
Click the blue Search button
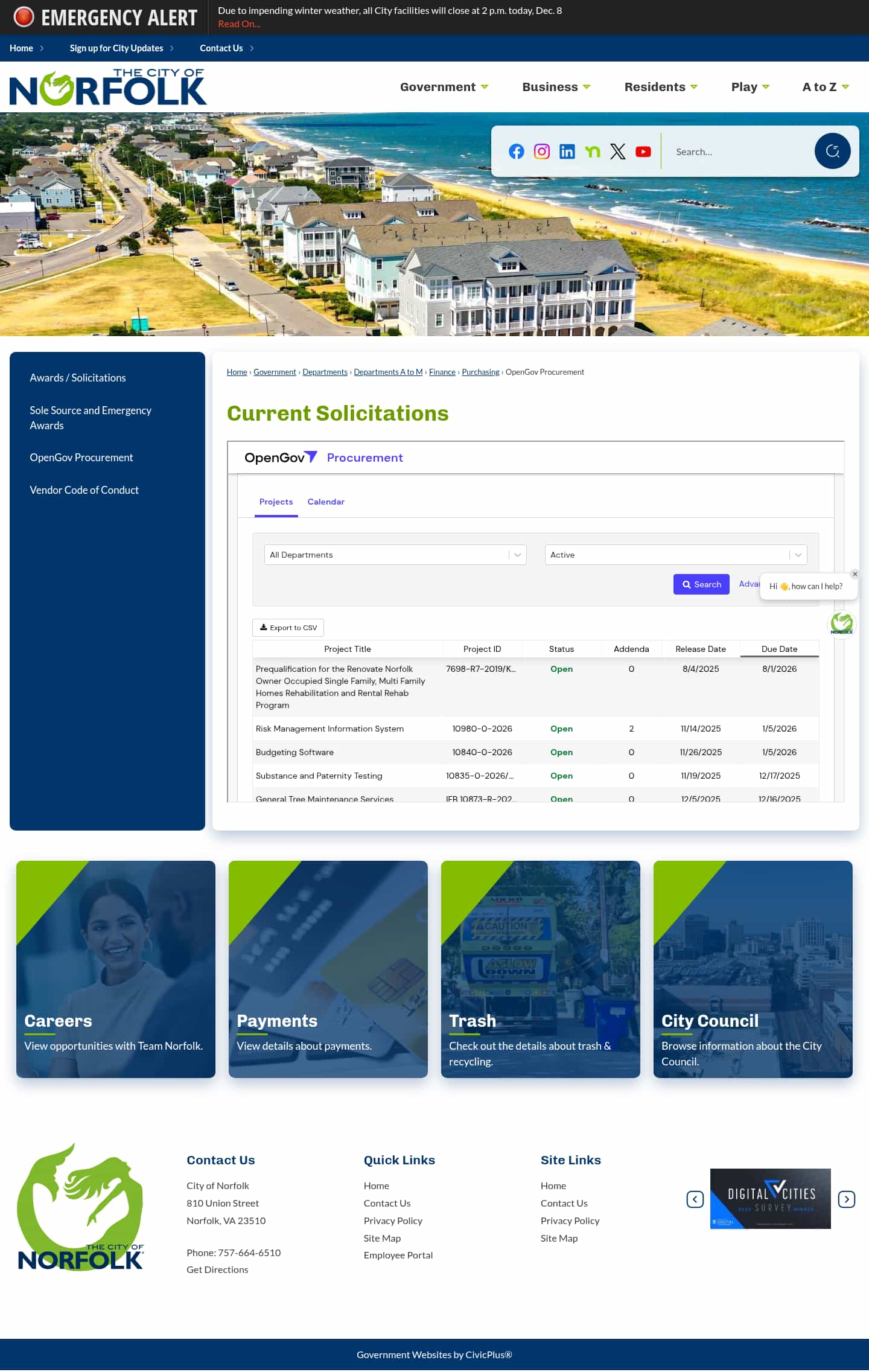[x=701, y=584]
